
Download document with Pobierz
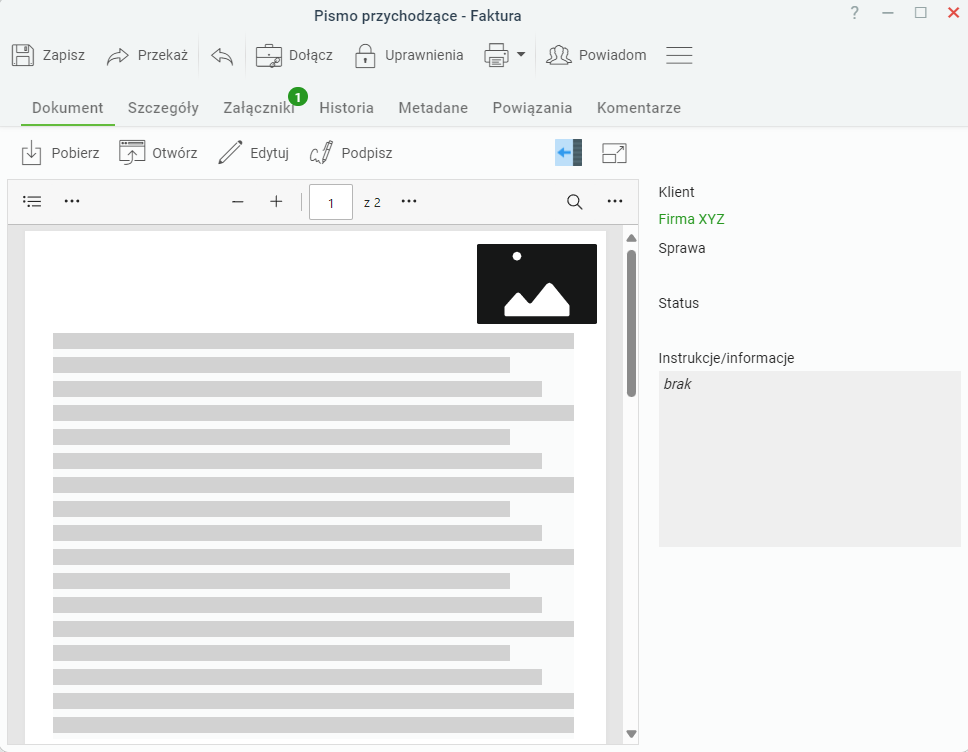pyautogui.click(x=60, y=153)
